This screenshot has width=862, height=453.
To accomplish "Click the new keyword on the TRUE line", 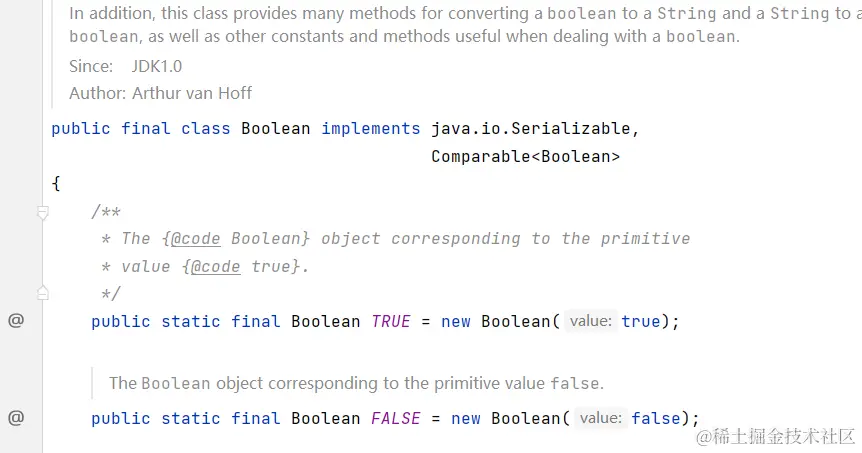I will coord(456,321).
